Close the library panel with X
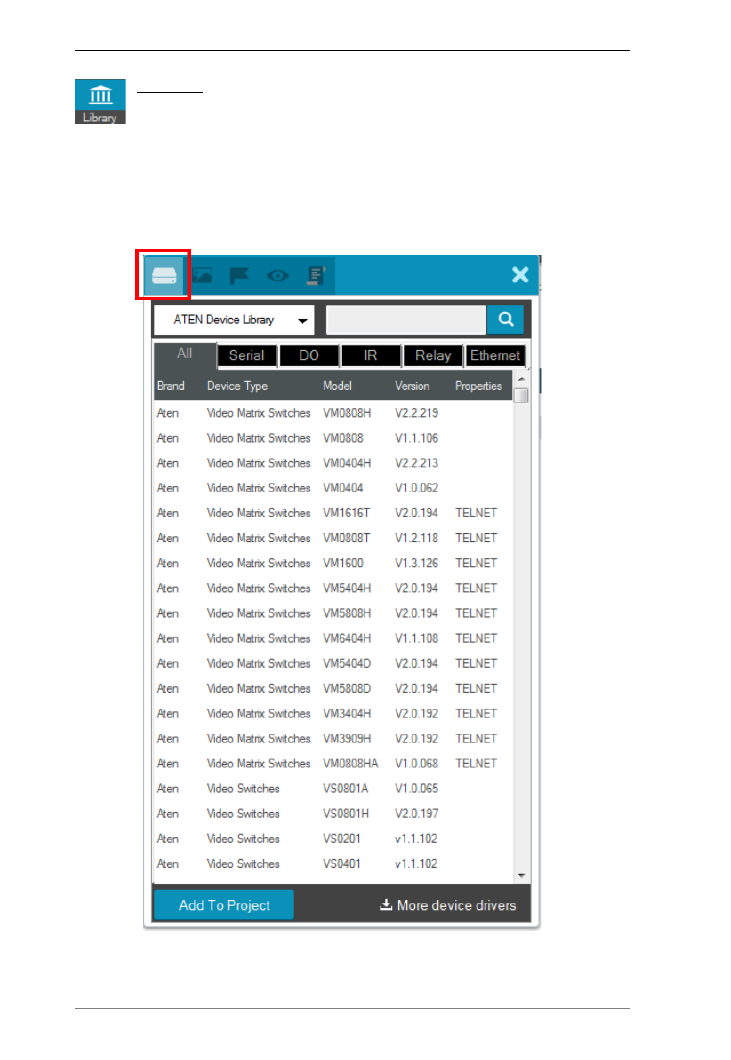 520,274
